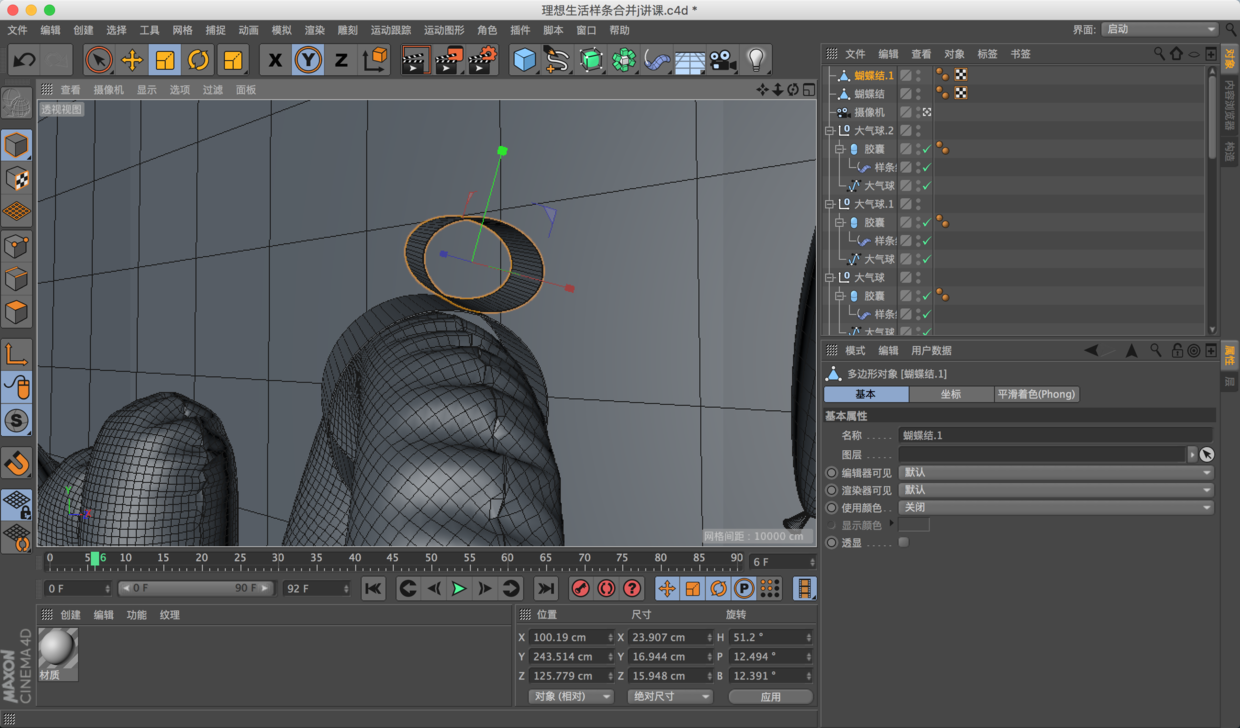
Task: Switch to the 坐标 tab
Action: [951, 394]
